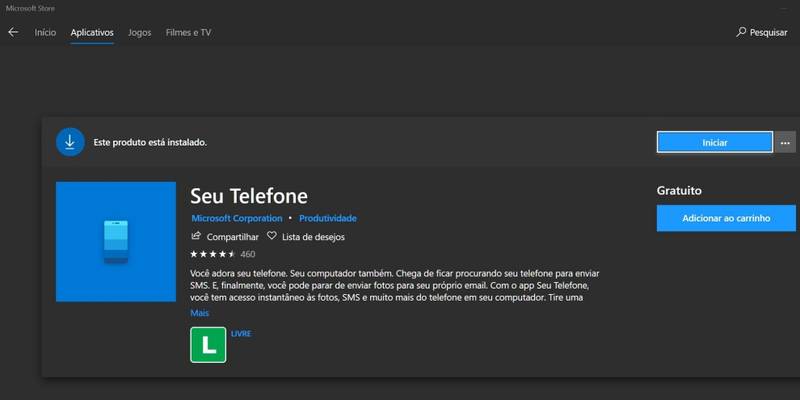Viewport: 800px width, 400px height.
Task: Click the Adicionar ao carrinho button
Action: [x=726, y=218]
